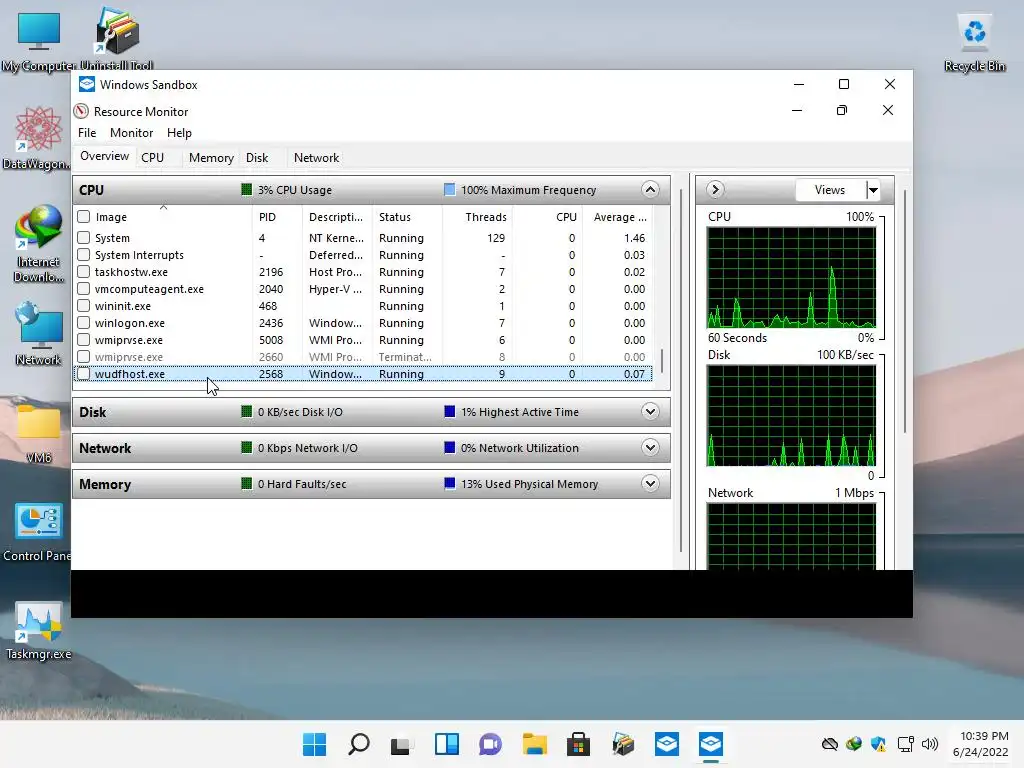Tick the vmcomputeagent.exe checkbox
Image resolution: width=1024 pixels, height=768 pixels.
(84, 289)
